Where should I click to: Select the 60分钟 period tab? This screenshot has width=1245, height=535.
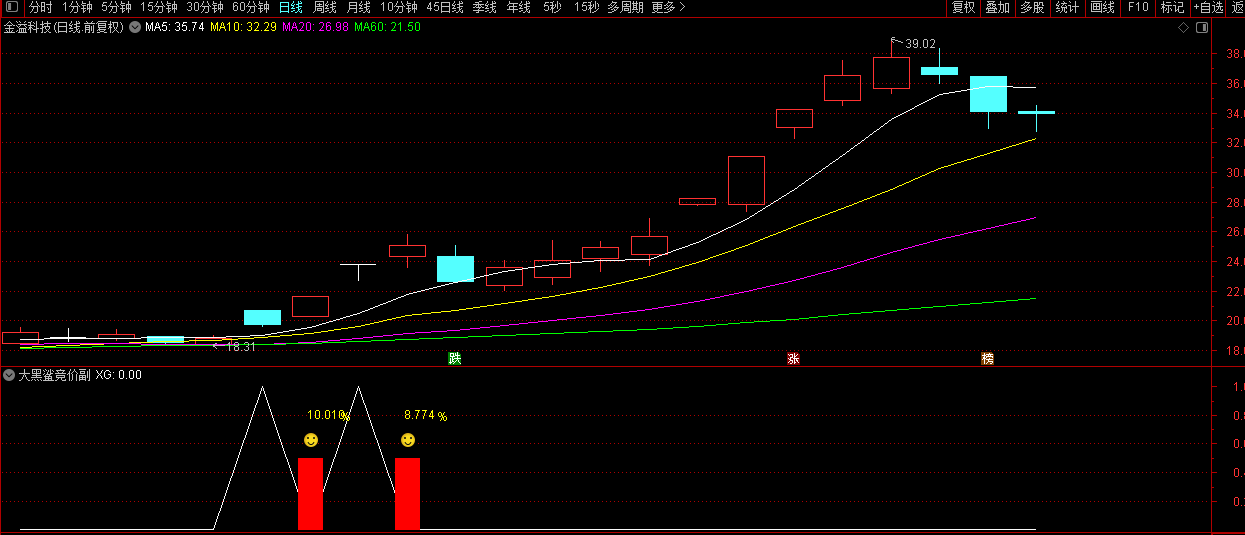point(251,8)
